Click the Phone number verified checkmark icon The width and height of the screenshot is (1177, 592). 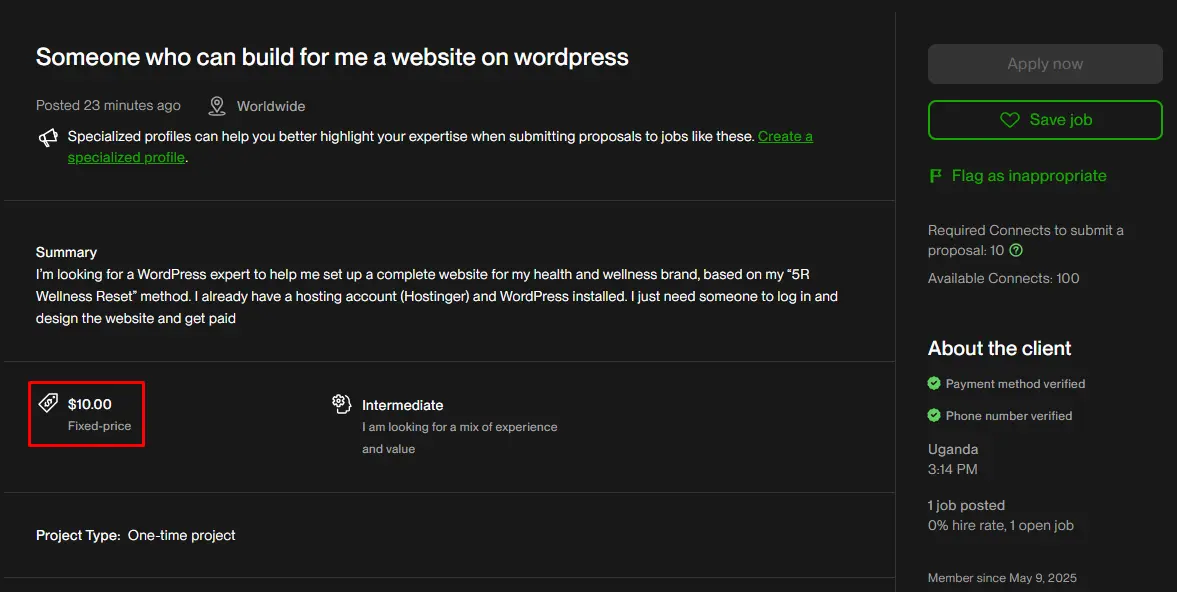click(934, 415)
